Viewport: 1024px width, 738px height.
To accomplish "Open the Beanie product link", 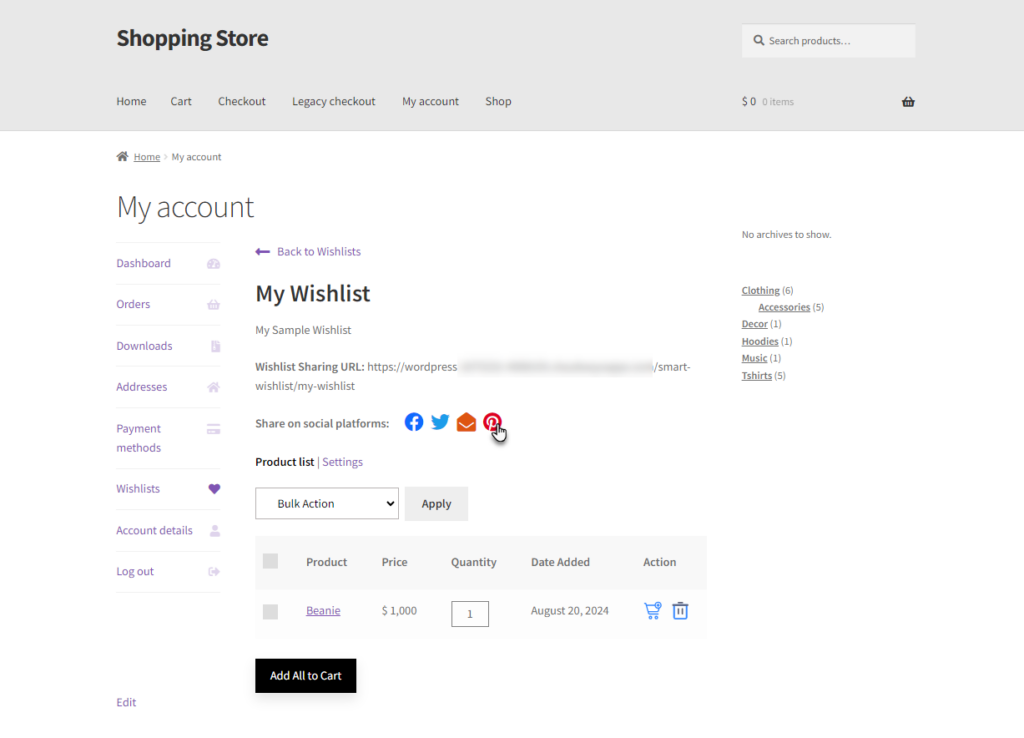I will click(x=323, y=611).
